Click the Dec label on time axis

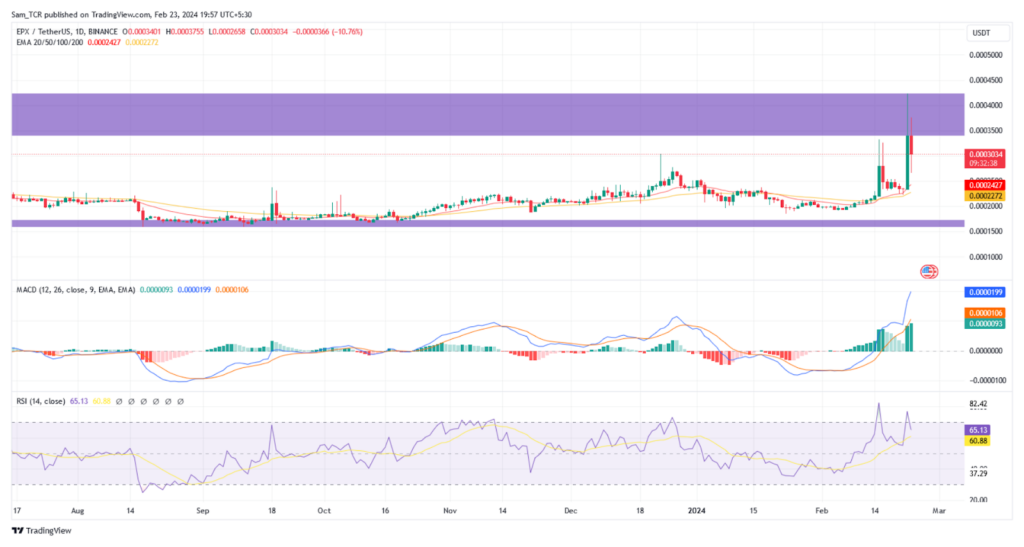pyautogui.click(x=571, y=511)
